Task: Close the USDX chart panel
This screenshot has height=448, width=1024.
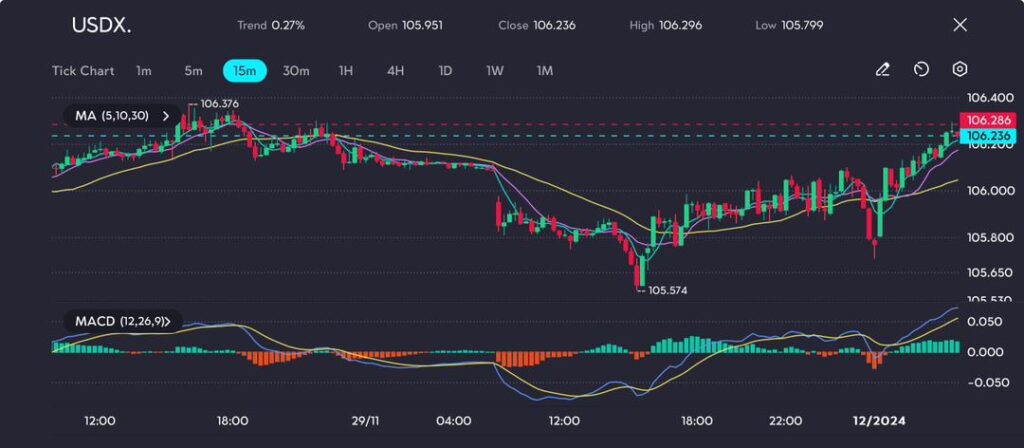Action: click(960, 25)
